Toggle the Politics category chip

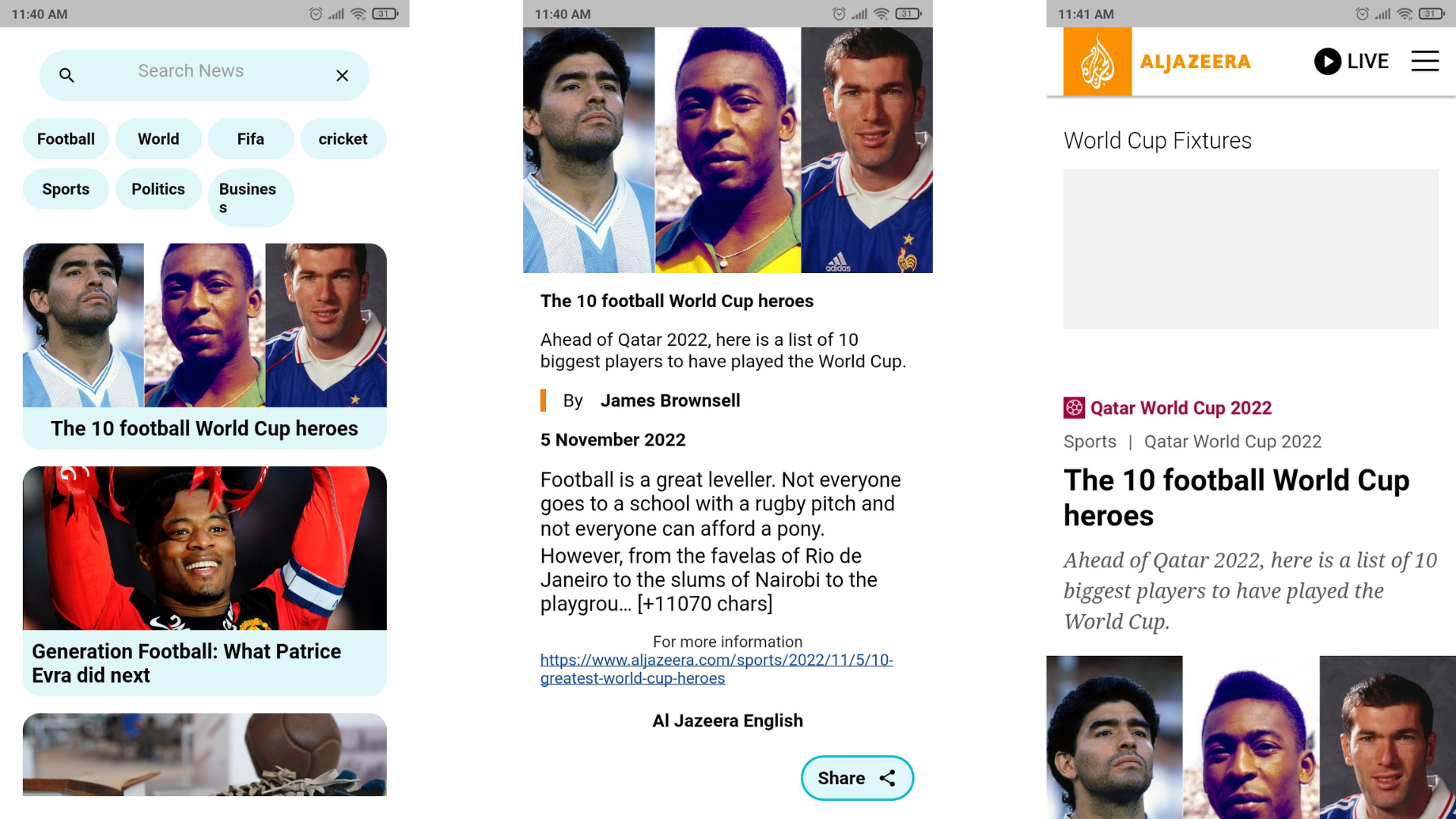[158, 189]
